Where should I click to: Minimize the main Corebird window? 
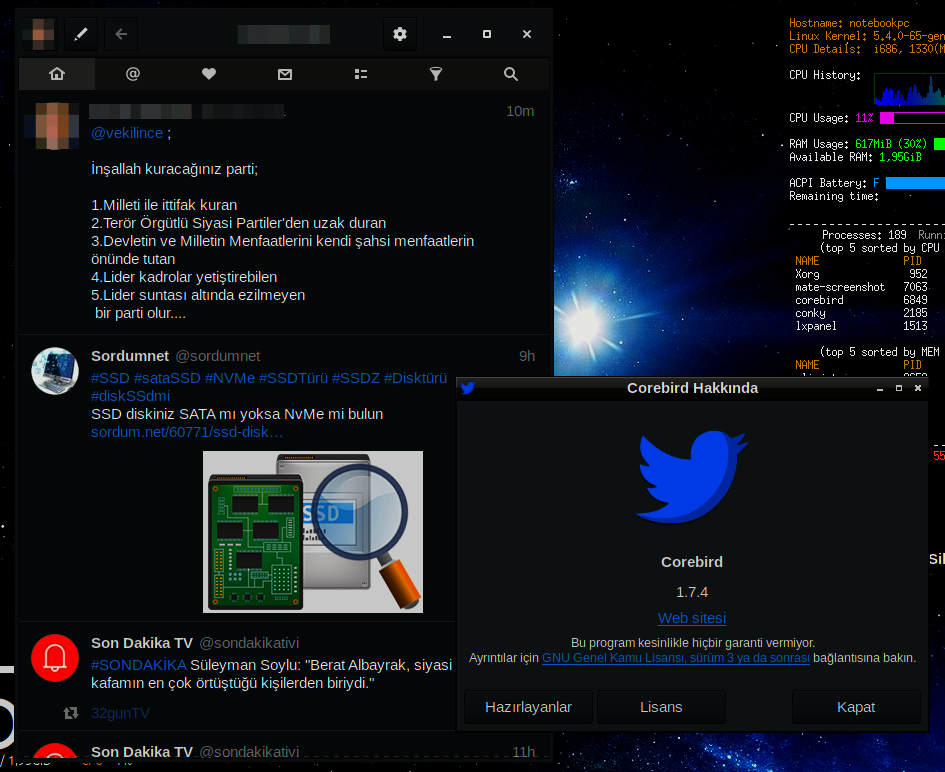coord(447,34)
